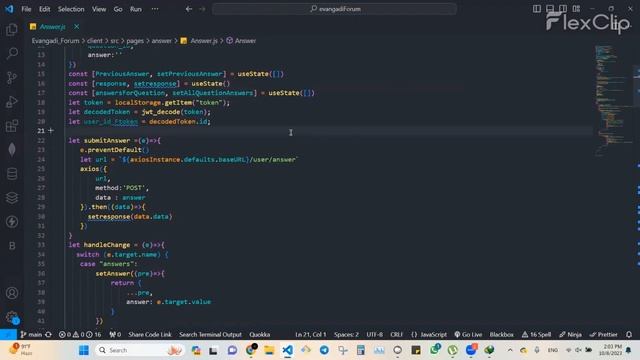Click Prettier in status bar
Screen dimensions: 640x360
(603, 334)
